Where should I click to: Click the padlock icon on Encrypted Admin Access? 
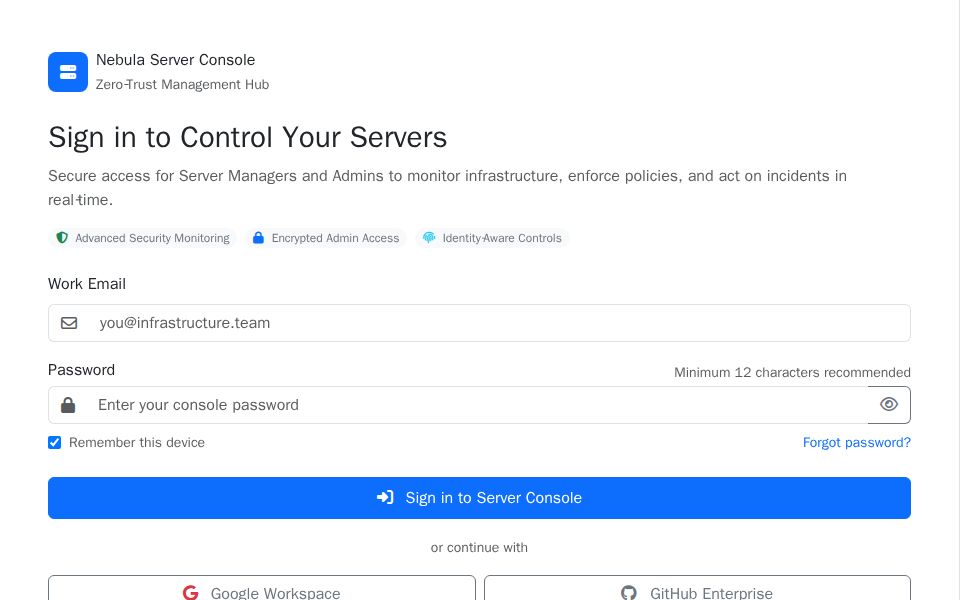tap(258, 238)
